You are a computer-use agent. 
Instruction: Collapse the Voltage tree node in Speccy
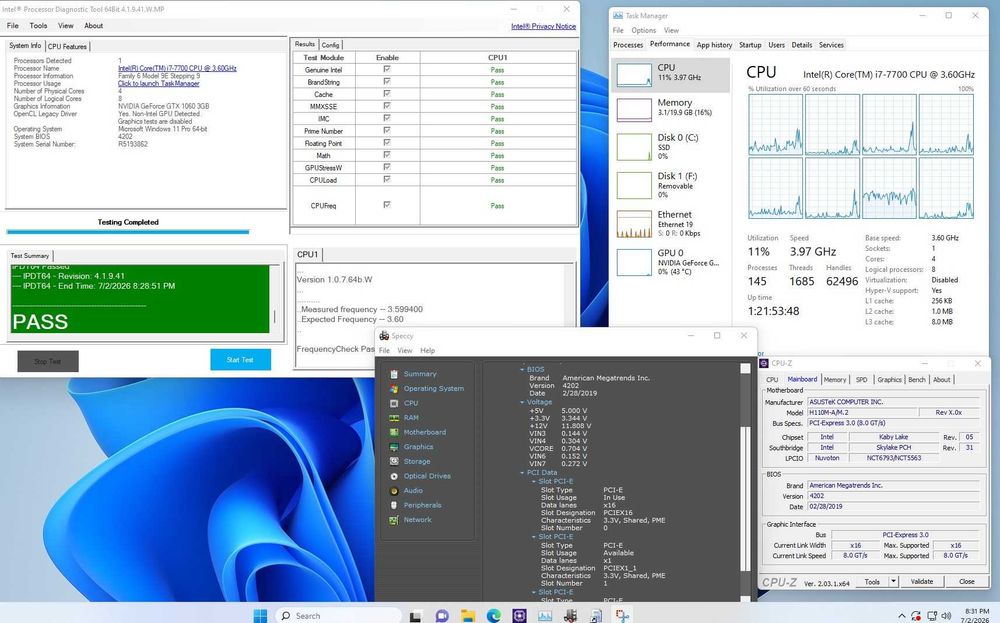coord(522,402)
